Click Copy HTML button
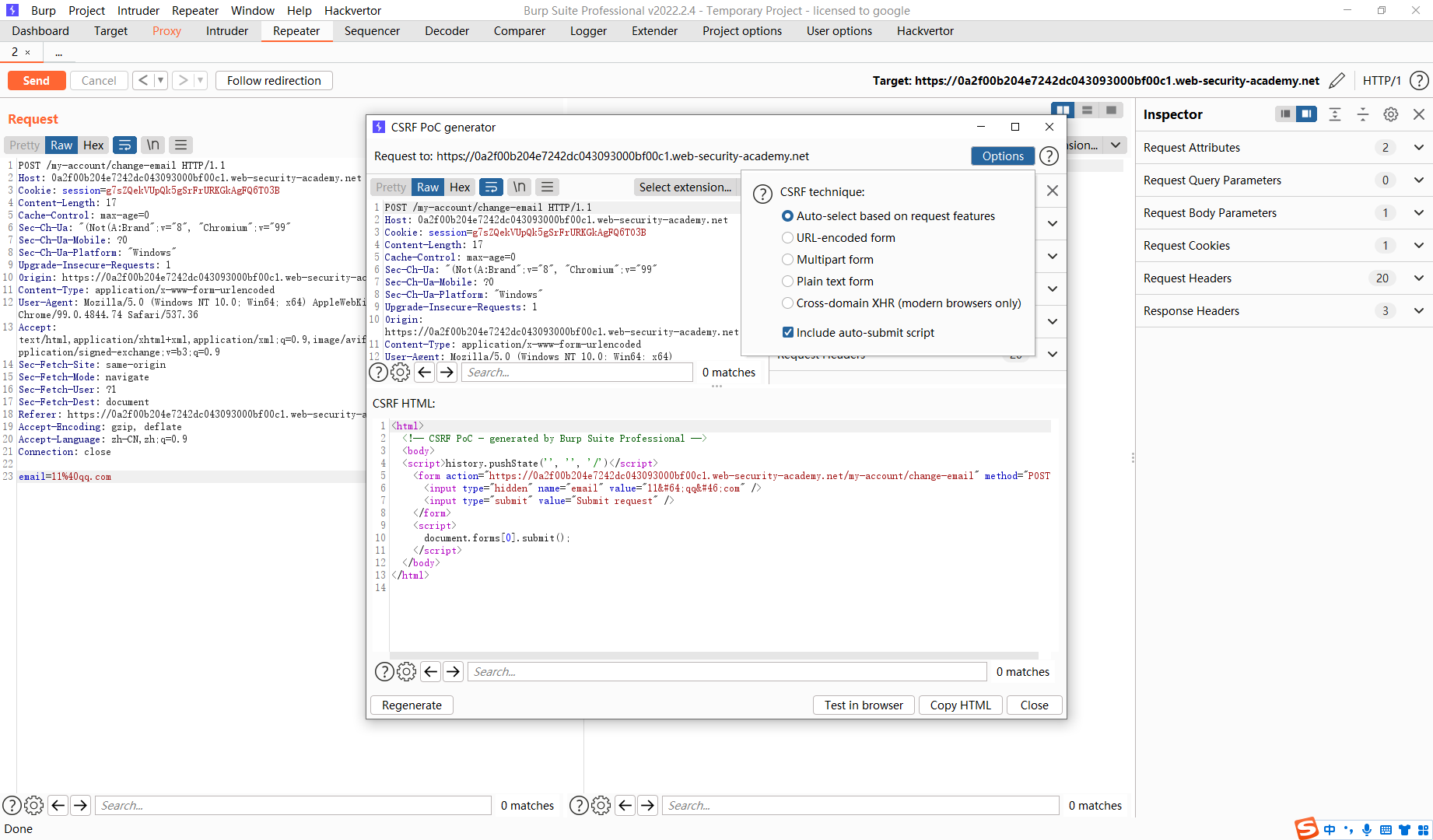Screen dimensions: 1433x840 click(961, 705)
